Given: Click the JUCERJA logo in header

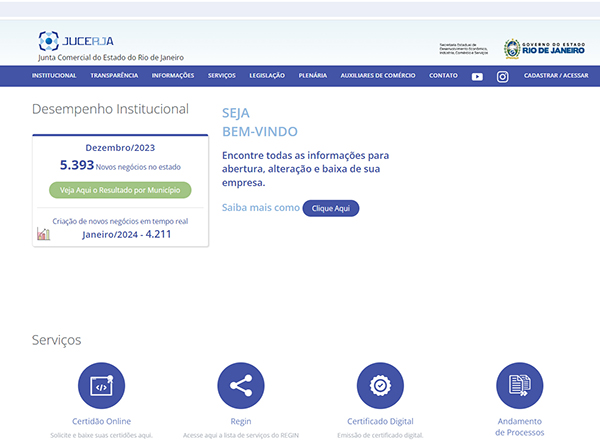Looking at the screenshot, I should (76, 41).
